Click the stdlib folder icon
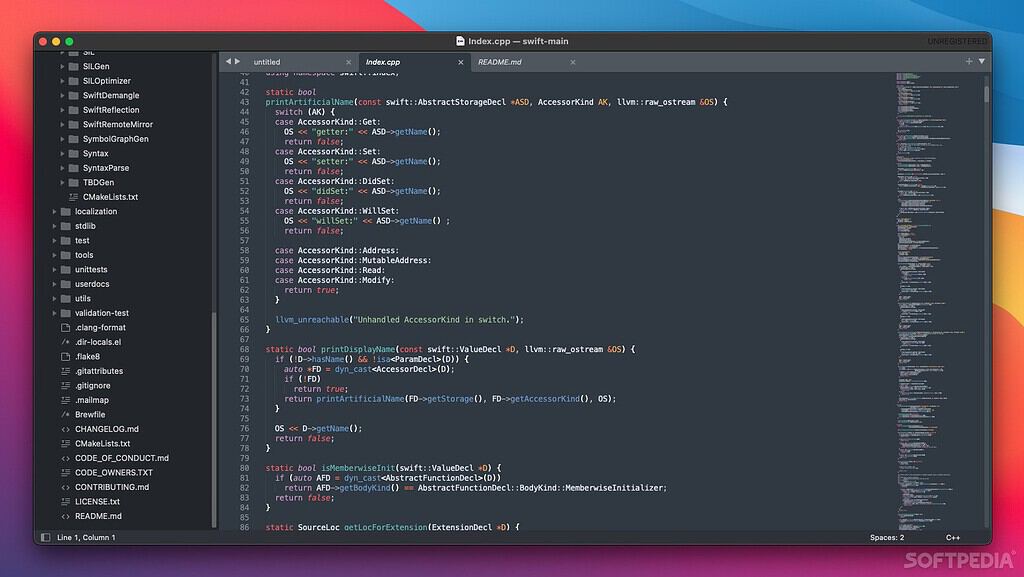This screenshot has width=1024, height=577. pos(65,226)
